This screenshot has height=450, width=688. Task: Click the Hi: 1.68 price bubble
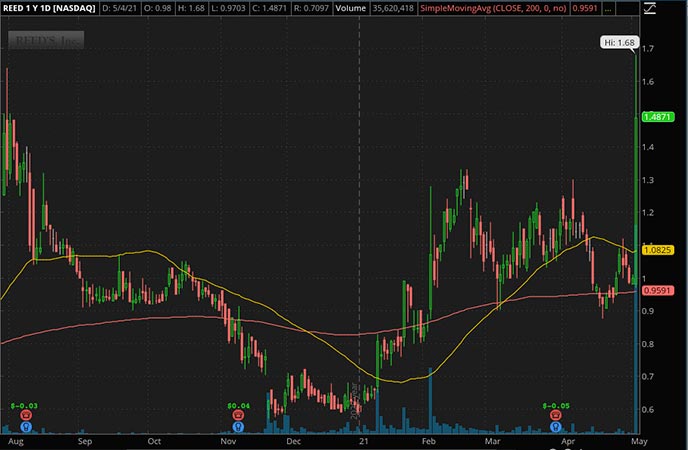[x=615, y=42]
